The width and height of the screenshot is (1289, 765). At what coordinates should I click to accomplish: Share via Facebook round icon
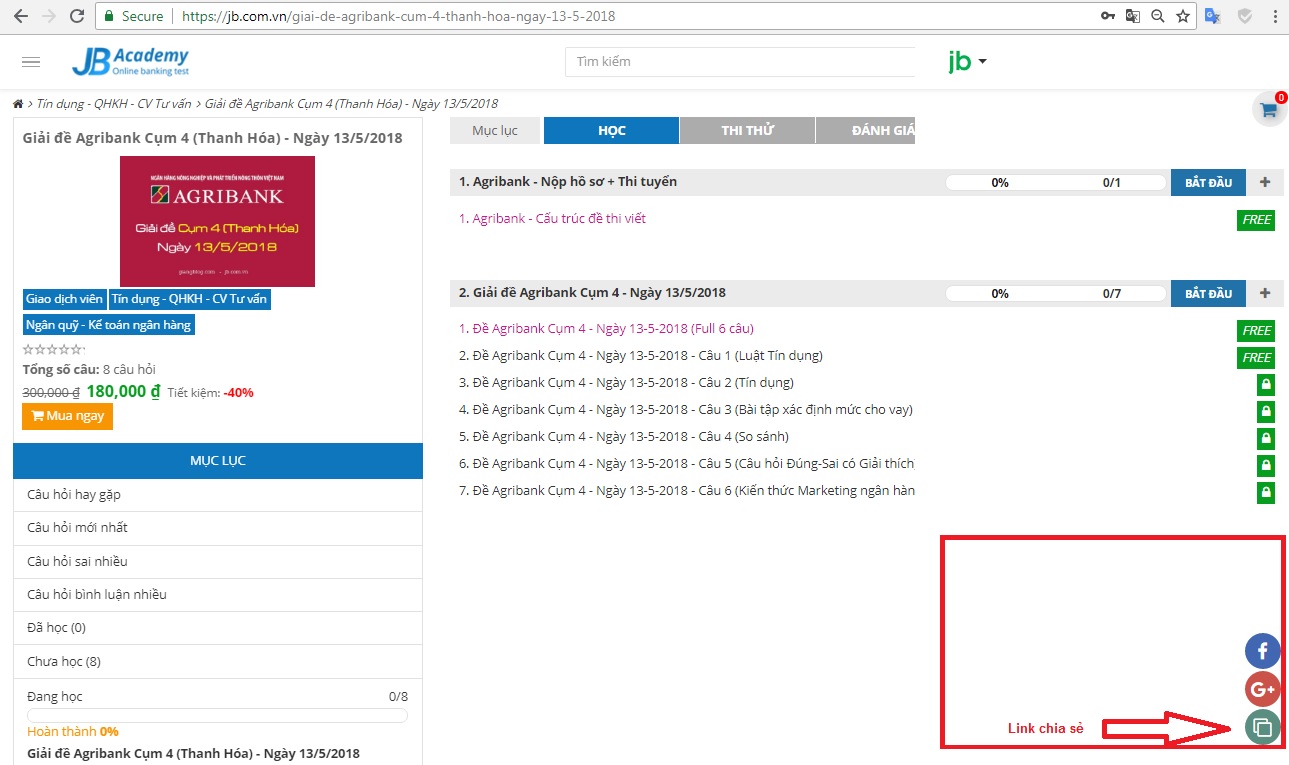coord(1262,652)
